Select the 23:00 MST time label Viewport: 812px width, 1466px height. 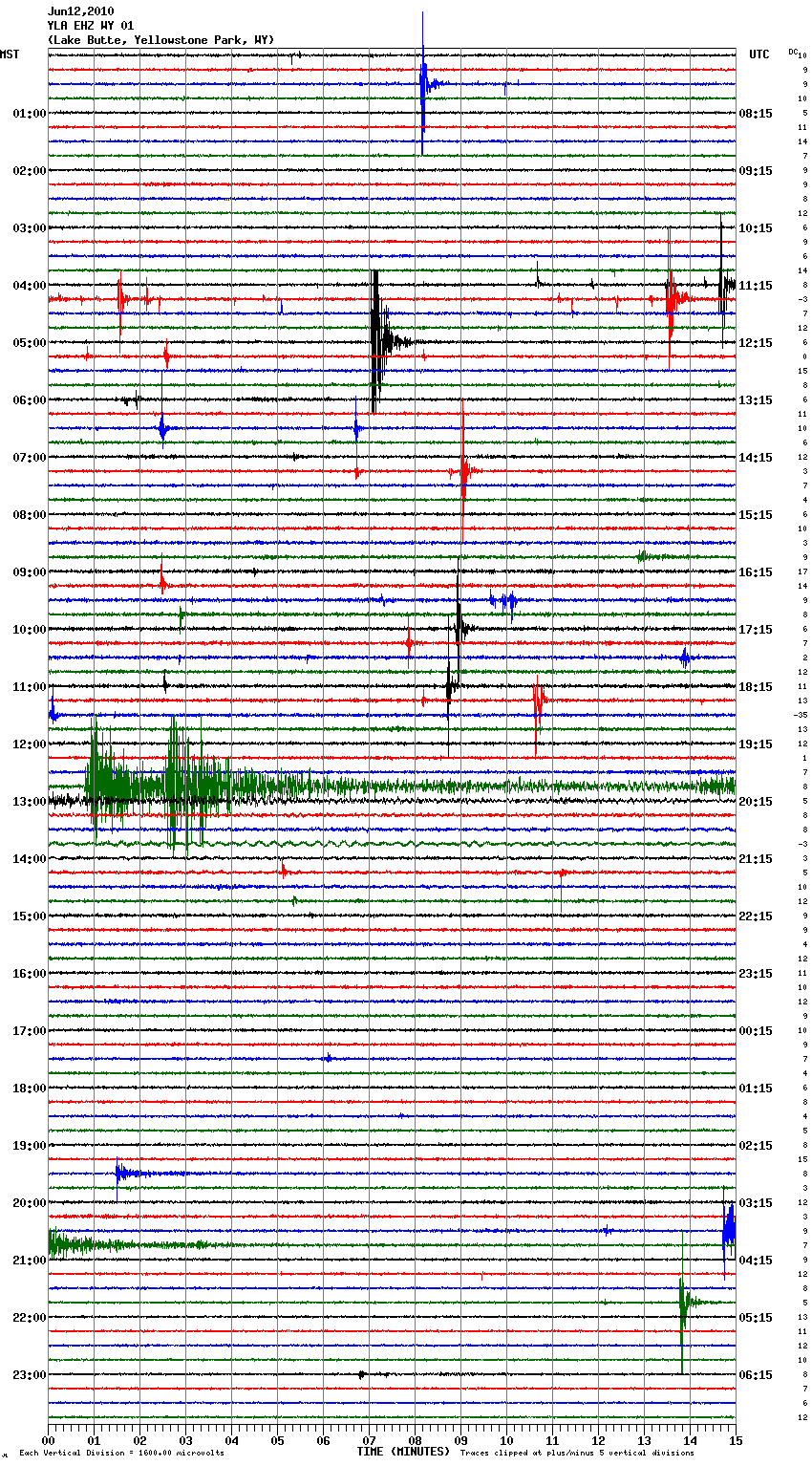29,1375
